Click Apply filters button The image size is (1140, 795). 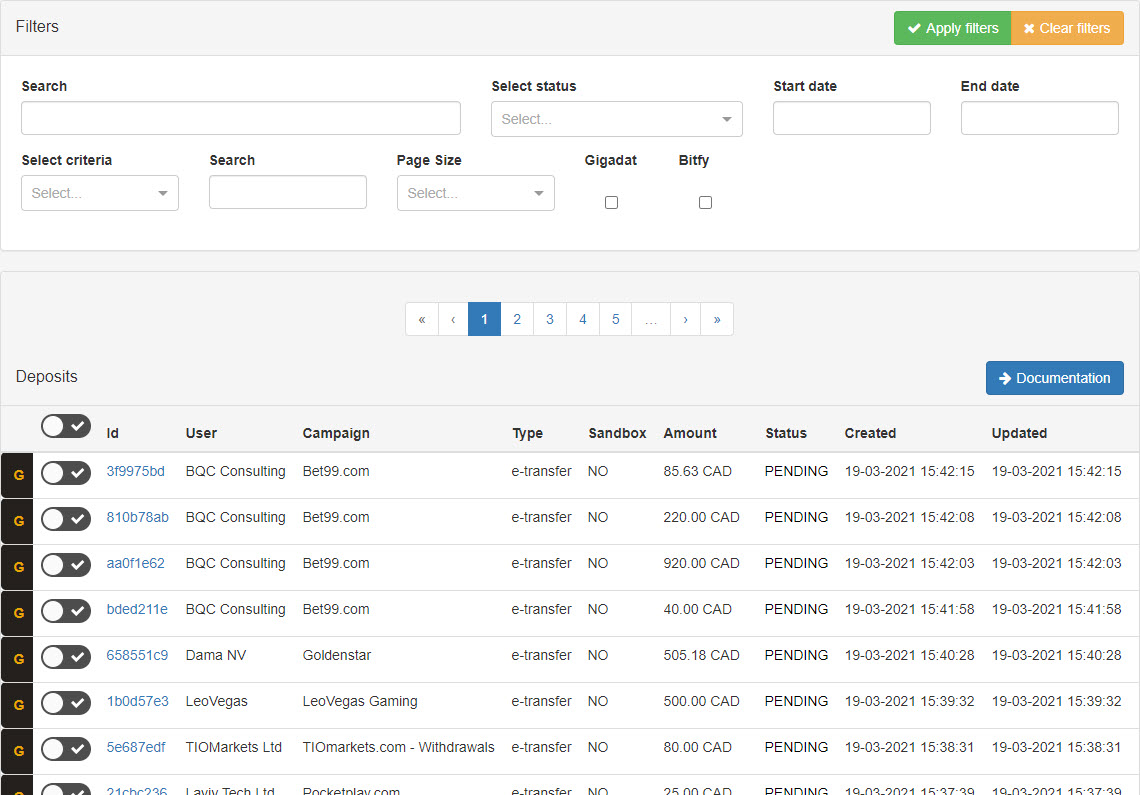pyautogui.click(x=952, y=28)
